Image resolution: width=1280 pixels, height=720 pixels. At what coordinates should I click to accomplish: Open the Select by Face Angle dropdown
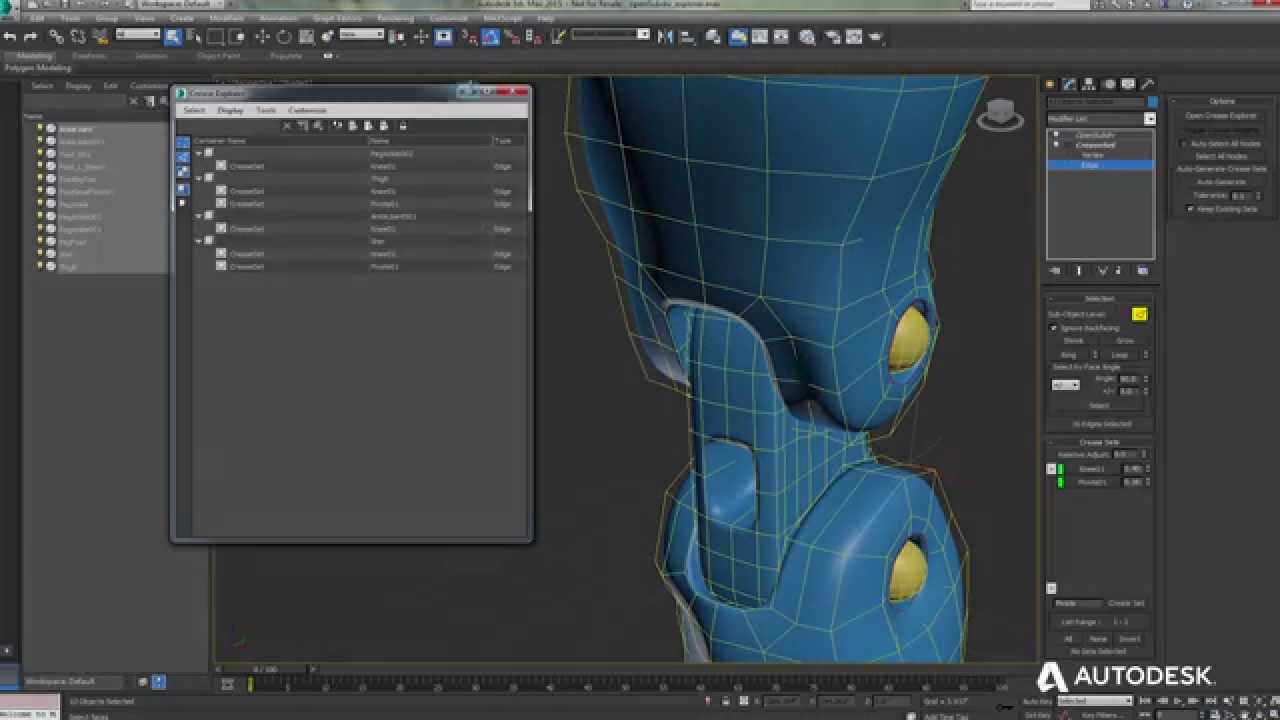(x=1066, y=385)
